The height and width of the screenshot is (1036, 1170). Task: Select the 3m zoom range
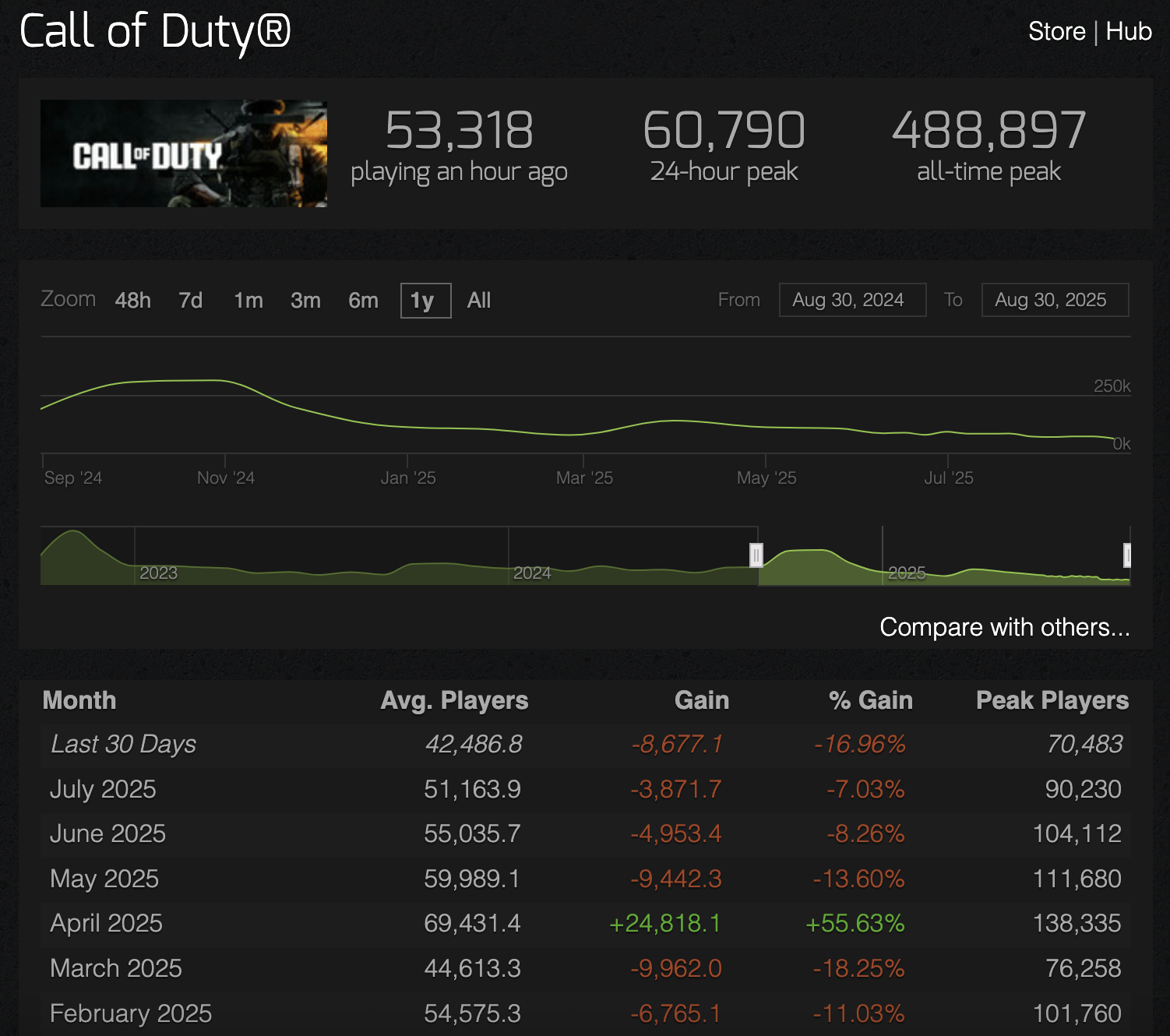pyautogui.click(x=305, y=301)
